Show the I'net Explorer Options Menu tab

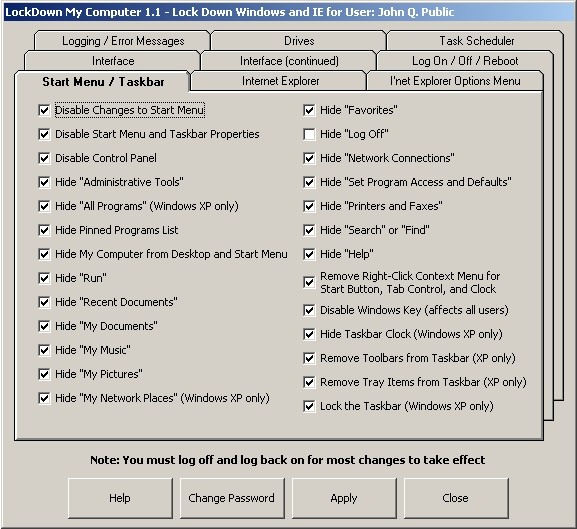(455, 81)
